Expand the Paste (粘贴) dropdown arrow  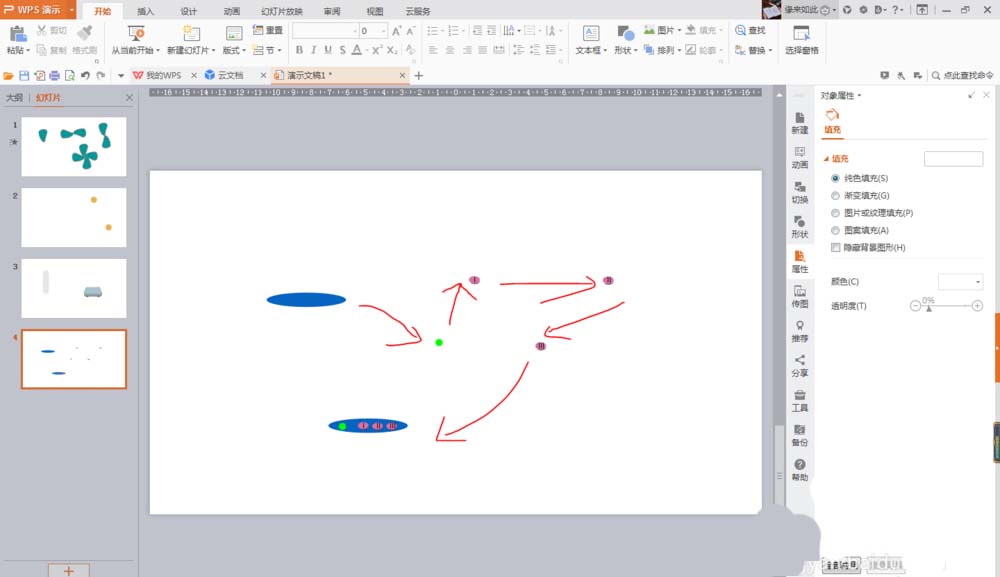pyautogui.click(x=28, y=50)
